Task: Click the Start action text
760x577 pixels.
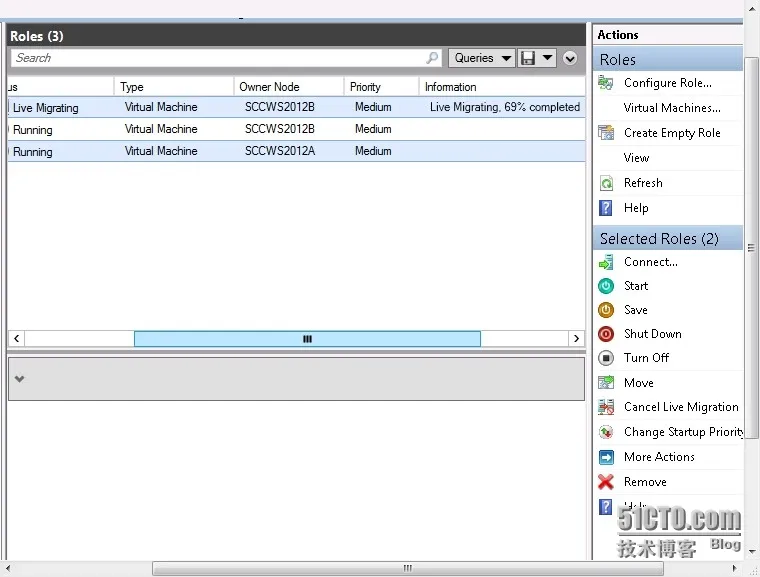Action: pyautogui.click(x=636, y=286)
